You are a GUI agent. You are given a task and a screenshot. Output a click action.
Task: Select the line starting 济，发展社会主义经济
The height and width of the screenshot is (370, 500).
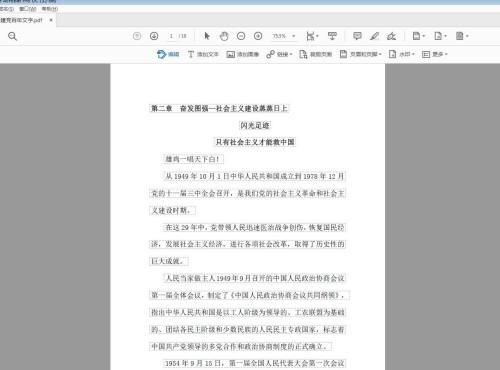(247, 244)
